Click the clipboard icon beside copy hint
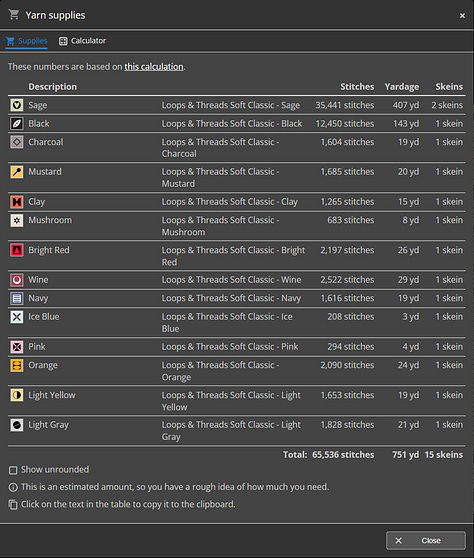 (x=13, y=505)
